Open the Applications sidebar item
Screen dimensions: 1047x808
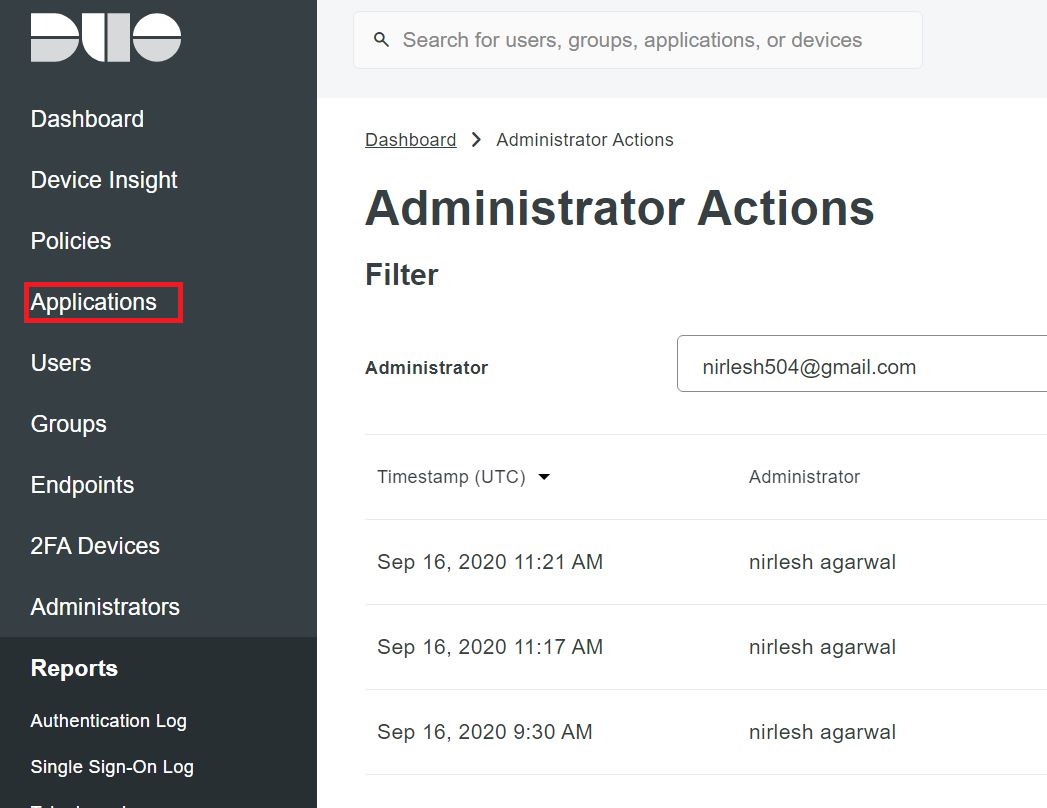pos(94,302)
